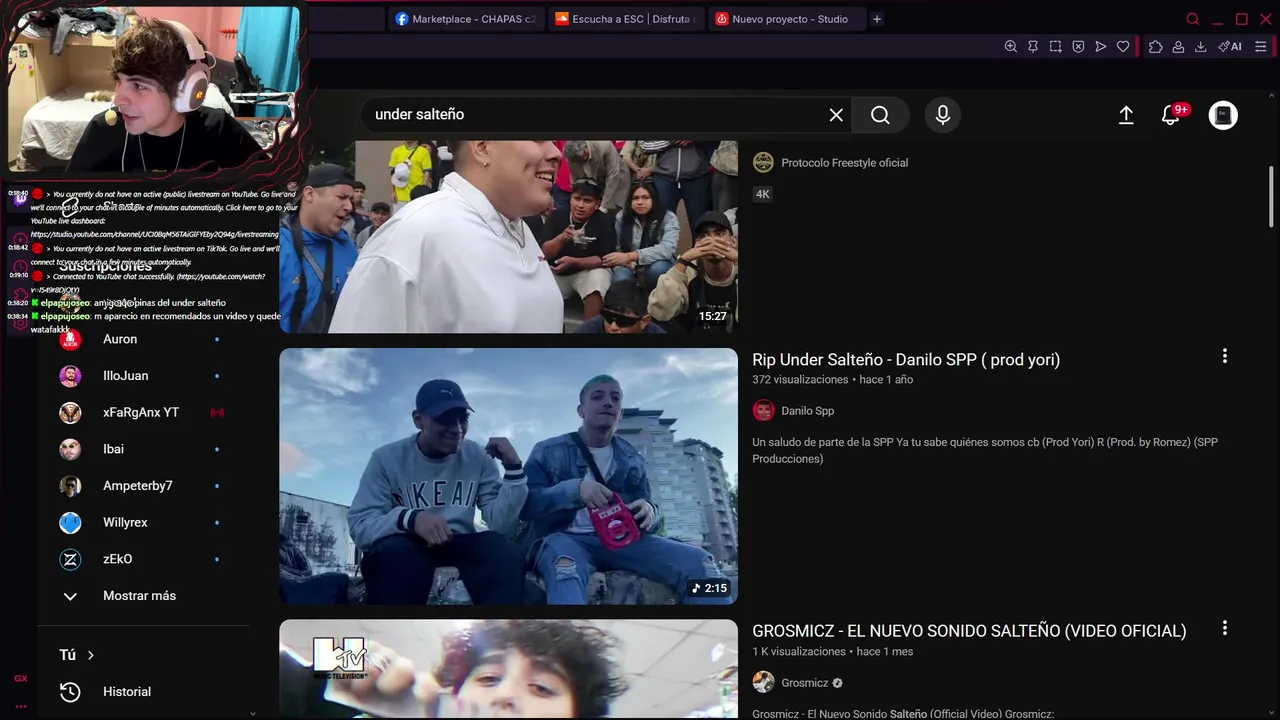Open the Protocolo Freestyle video thumbnail
The height and width of the screenshot is (720, 1280).
click(x=508, y=236)
